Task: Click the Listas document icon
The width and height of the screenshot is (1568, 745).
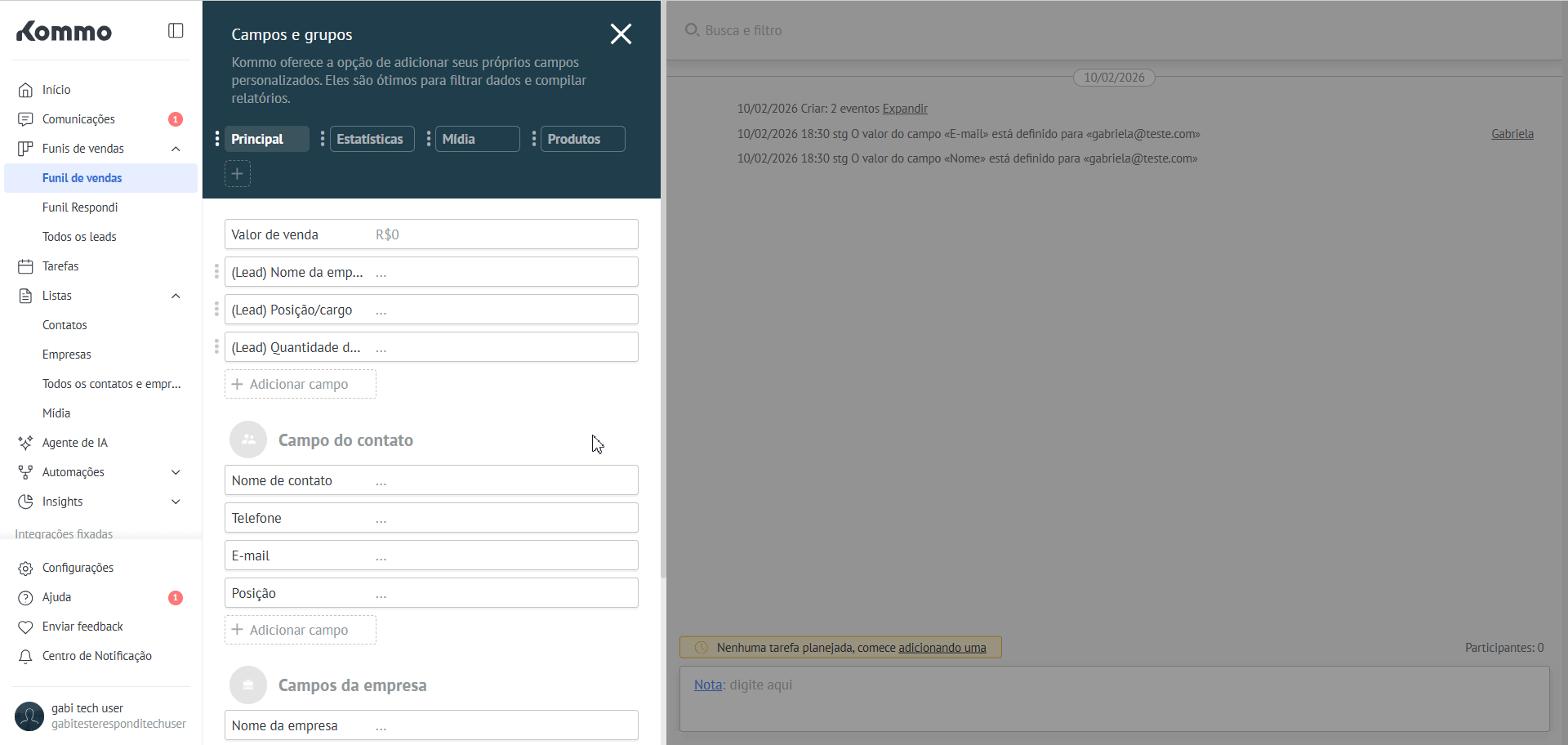Action: [25, 296]
